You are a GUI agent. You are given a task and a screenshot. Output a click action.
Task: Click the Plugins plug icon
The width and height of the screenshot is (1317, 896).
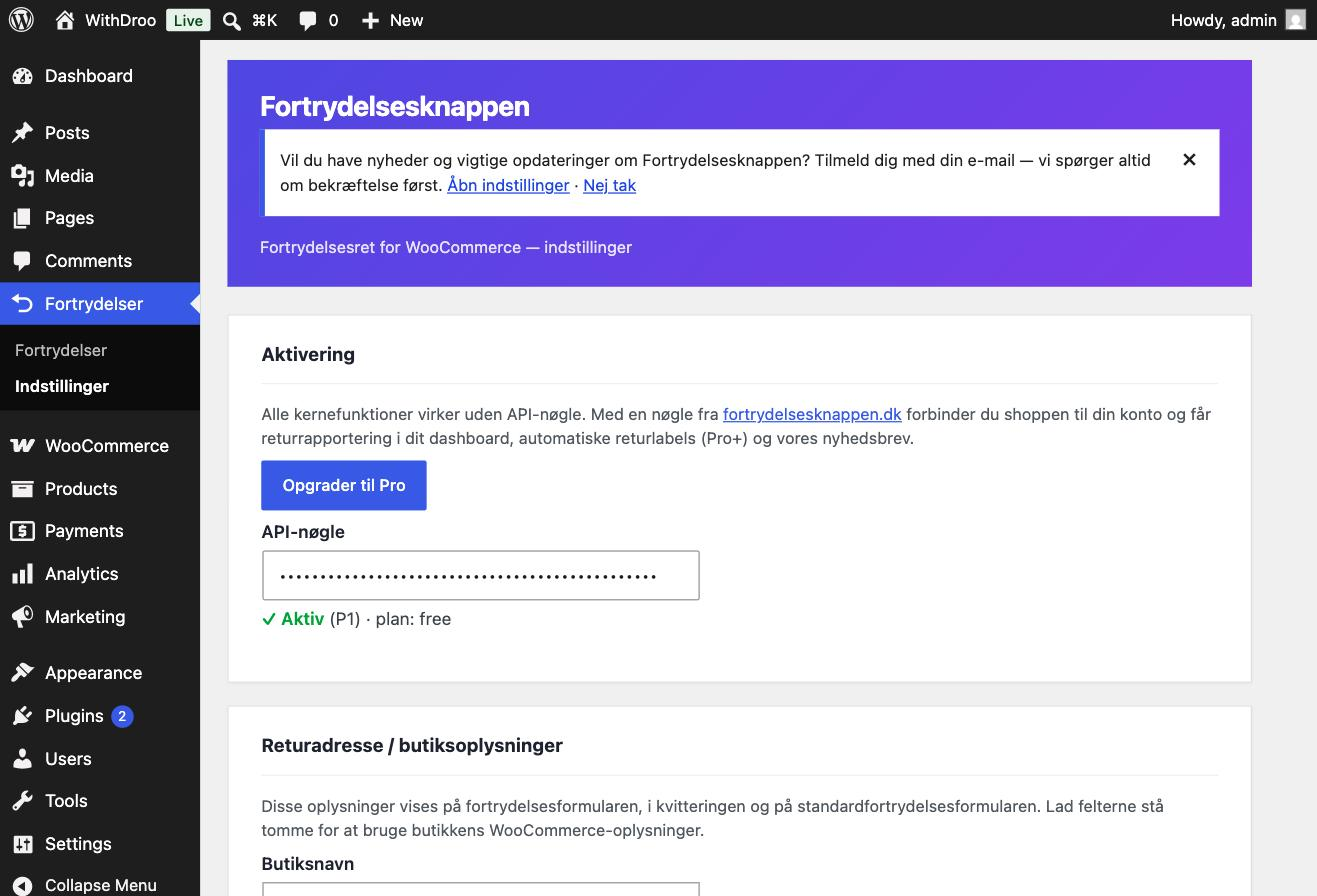(22, 716)
